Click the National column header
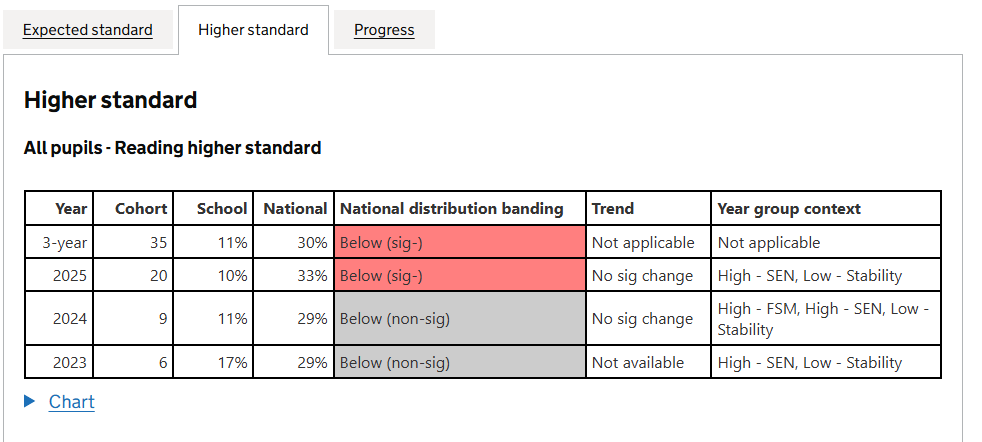This screenshot has width=982, height=442. click(295, 209)
